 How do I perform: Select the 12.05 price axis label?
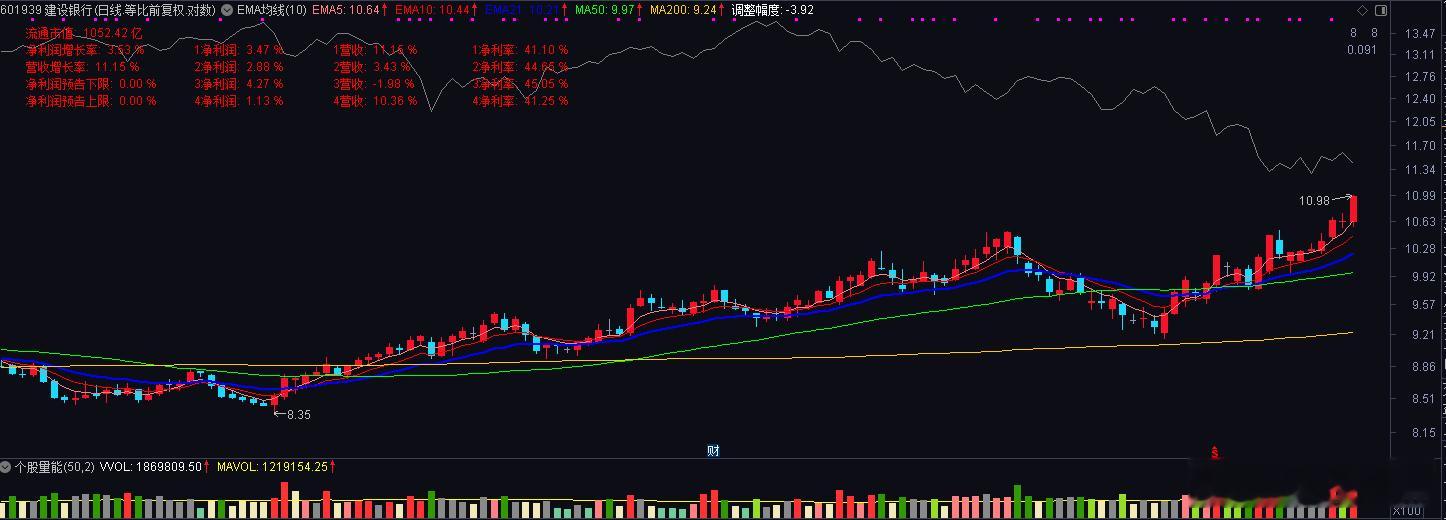click(x=1419, y=122)
